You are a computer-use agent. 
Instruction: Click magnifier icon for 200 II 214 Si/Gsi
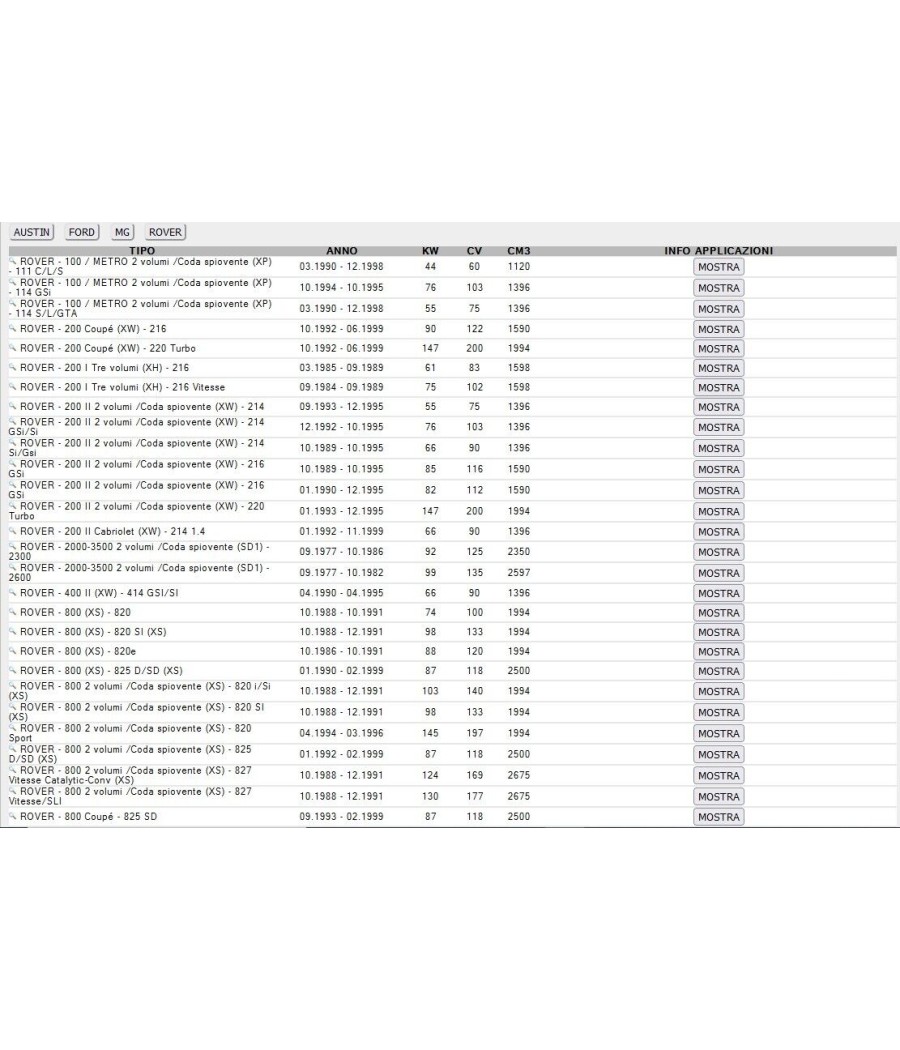point(13,442)
